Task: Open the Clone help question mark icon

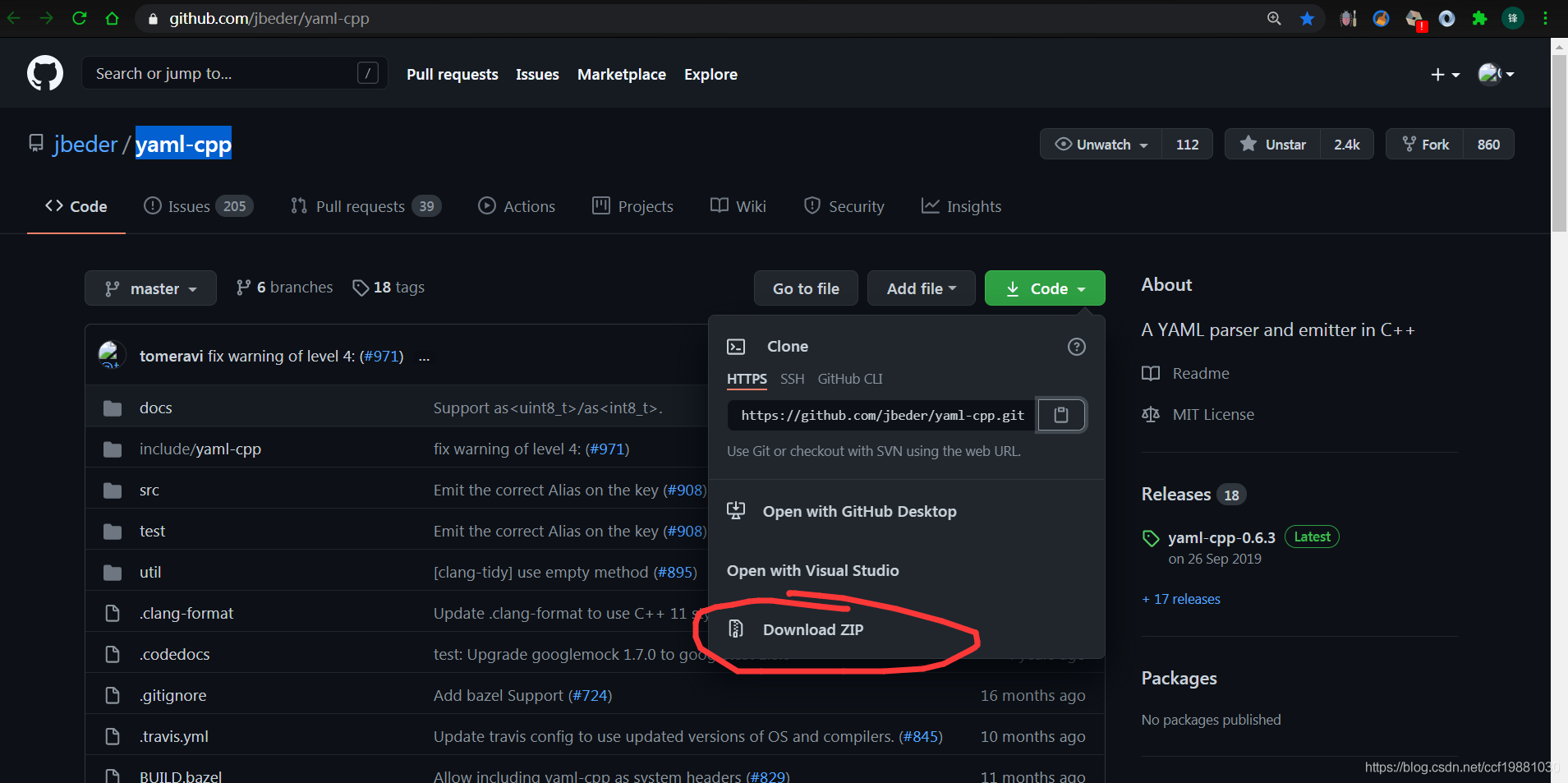Action: [x=1076, y=347]
